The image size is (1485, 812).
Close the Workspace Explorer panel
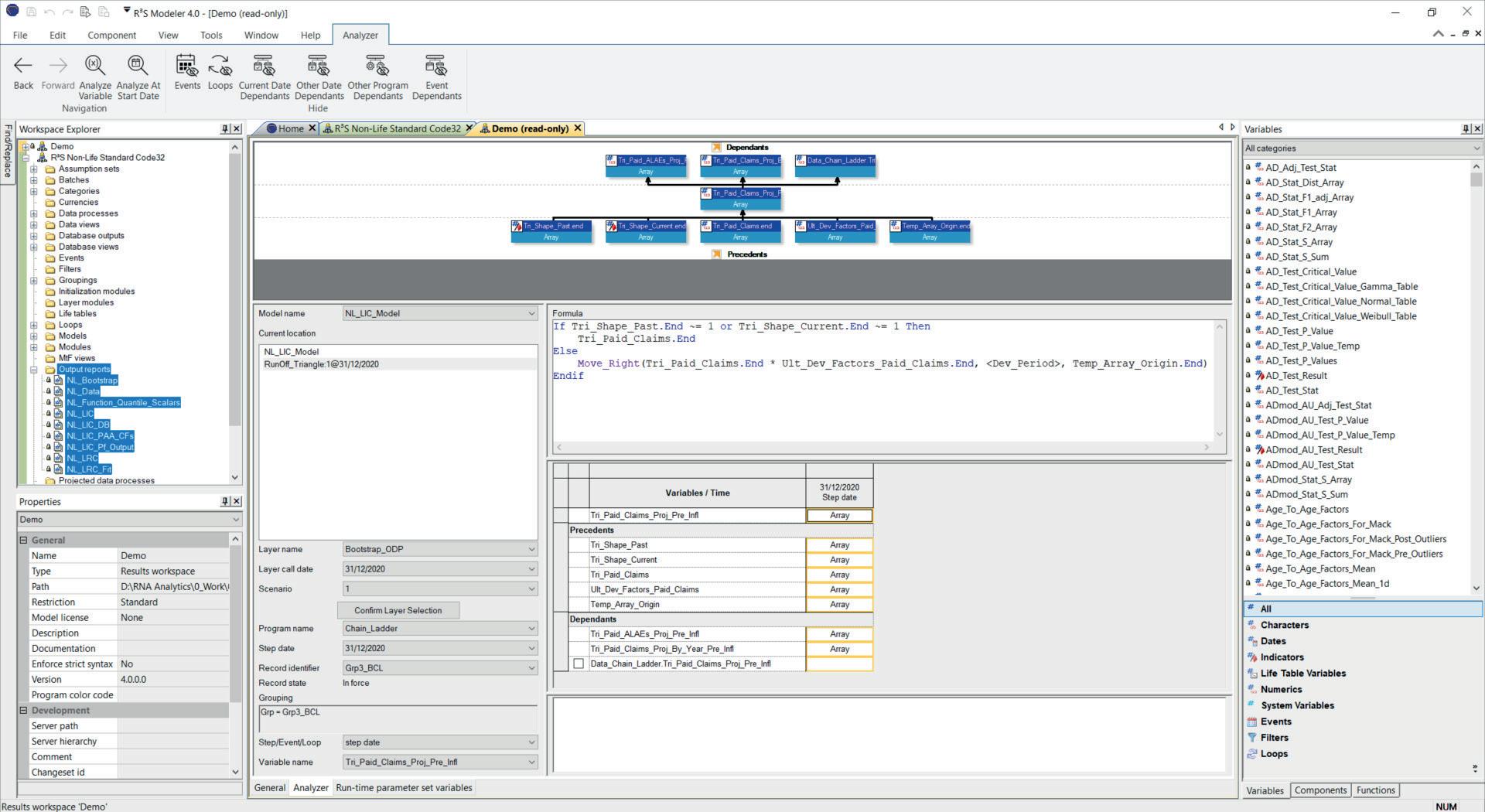pyautogui.click(x=237, y=129)
